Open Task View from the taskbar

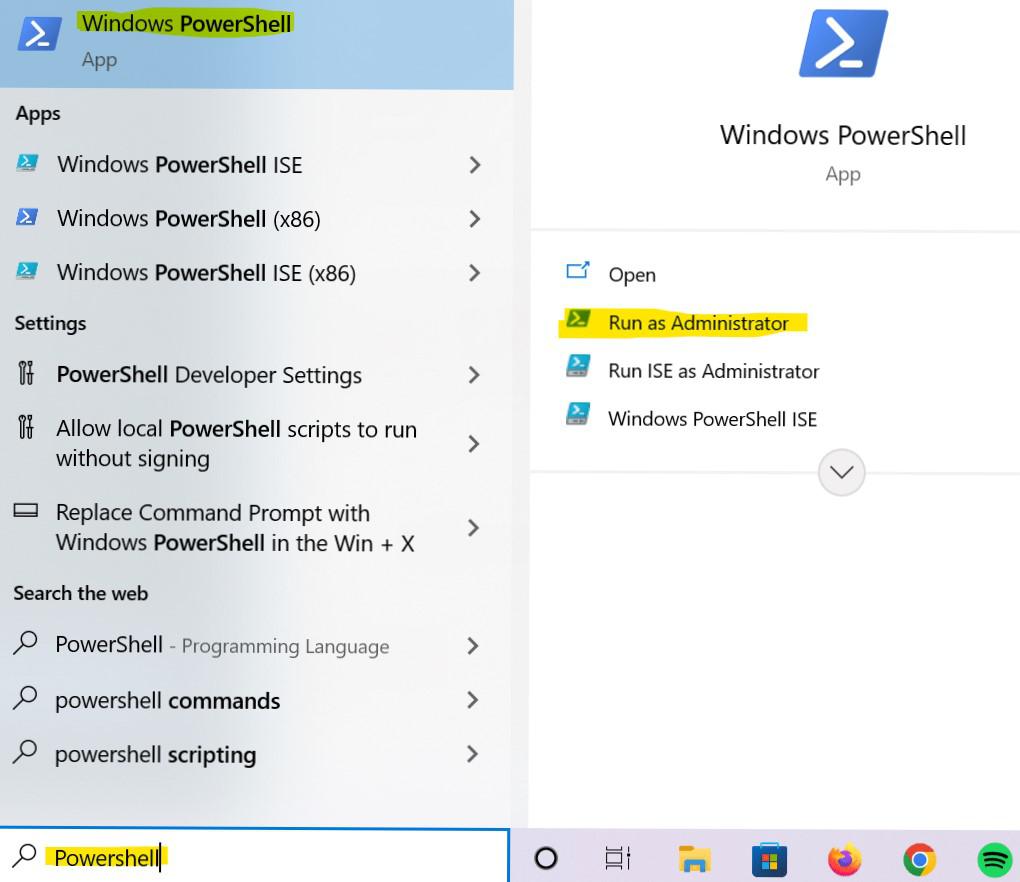(618, 858)
